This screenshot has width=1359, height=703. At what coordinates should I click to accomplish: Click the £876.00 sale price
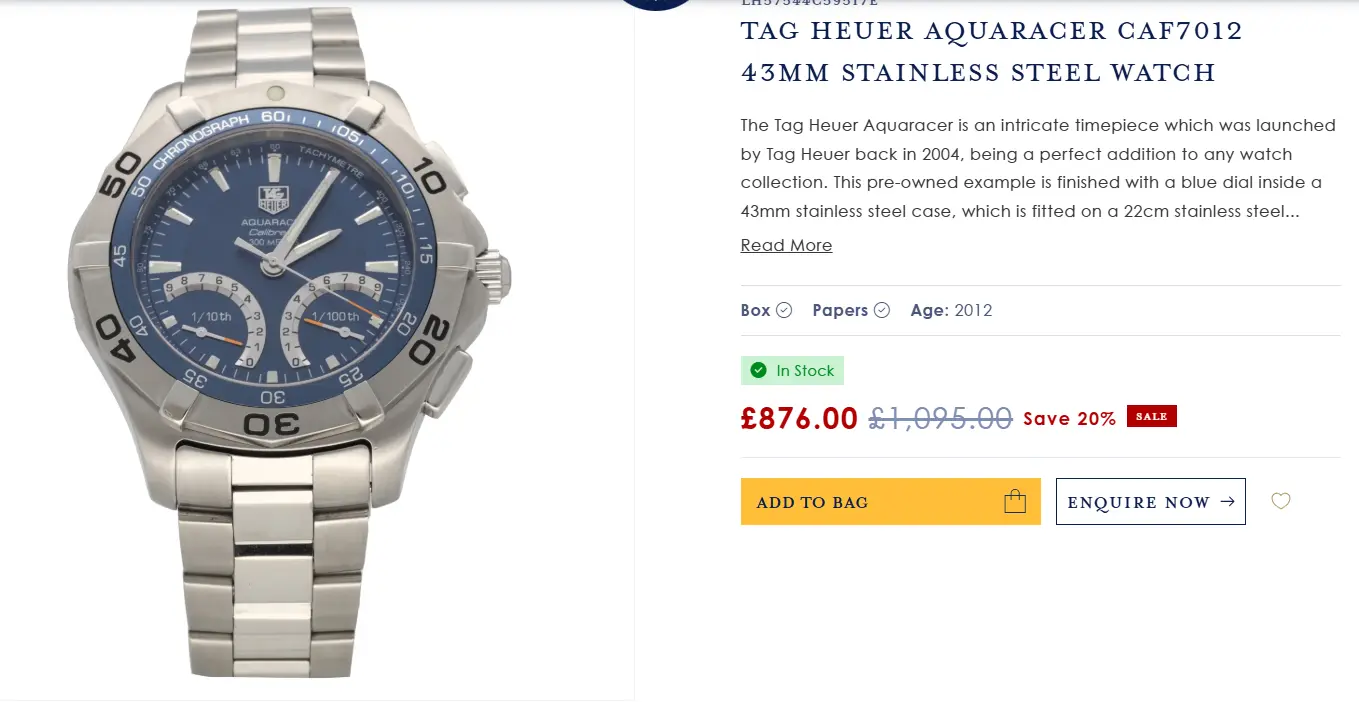click(799, 418)
